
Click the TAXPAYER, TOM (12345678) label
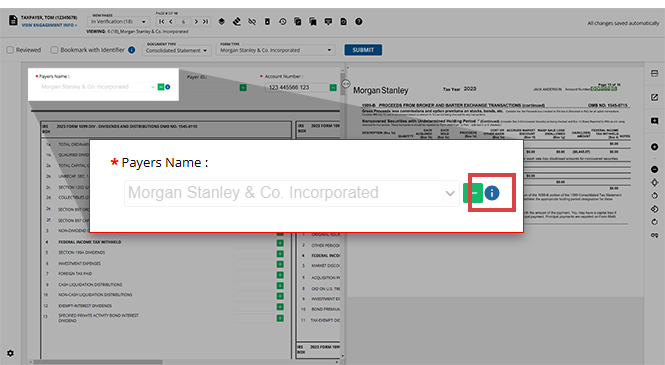(x=49, y=18)
